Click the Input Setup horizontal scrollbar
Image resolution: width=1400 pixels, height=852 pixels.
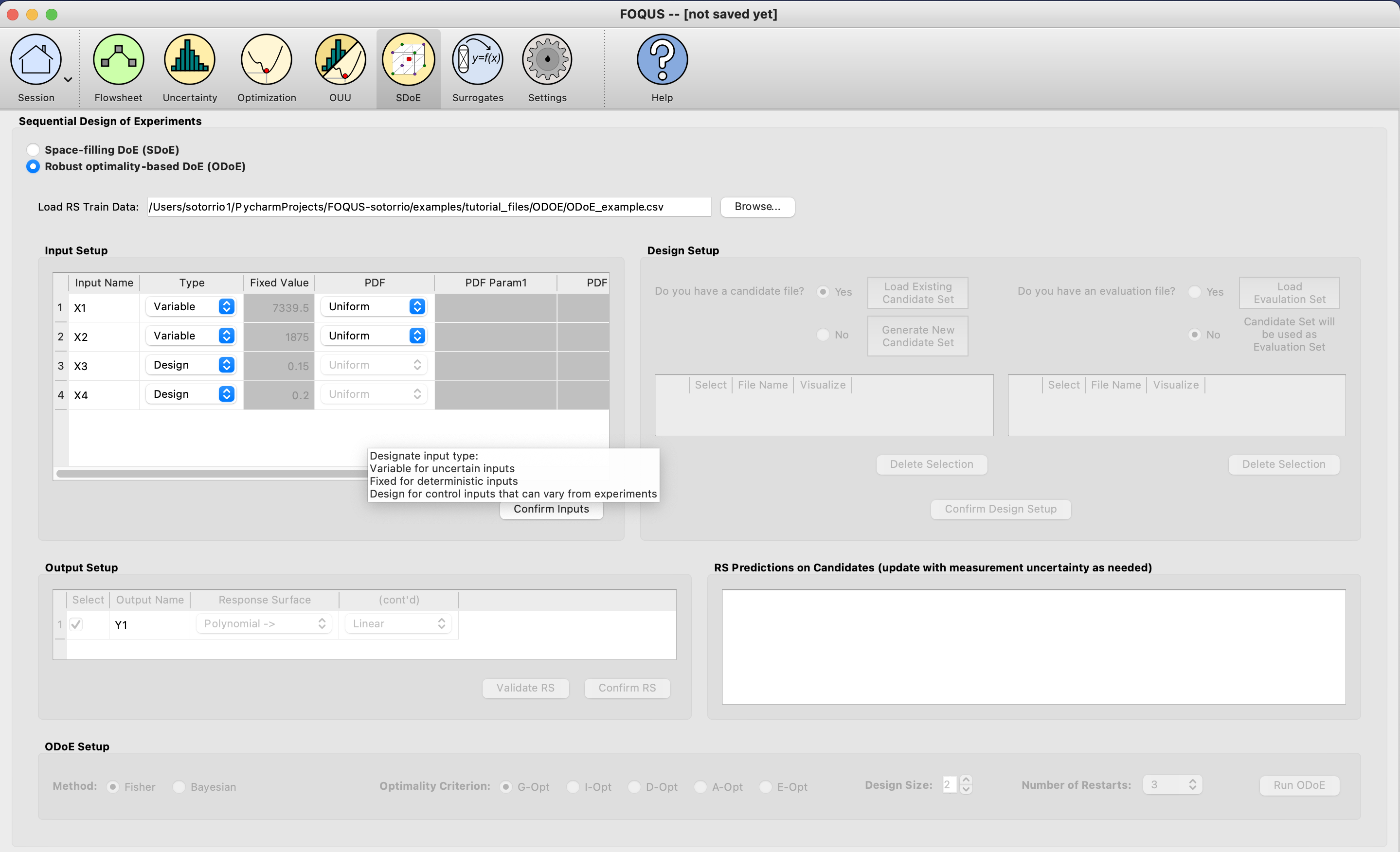212,473
